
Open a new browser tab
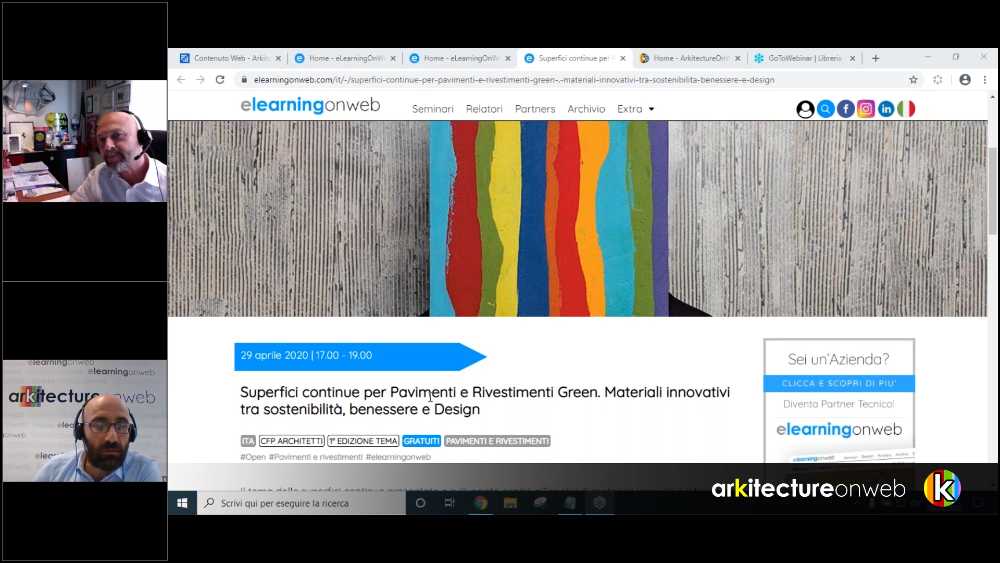[876, 58]
